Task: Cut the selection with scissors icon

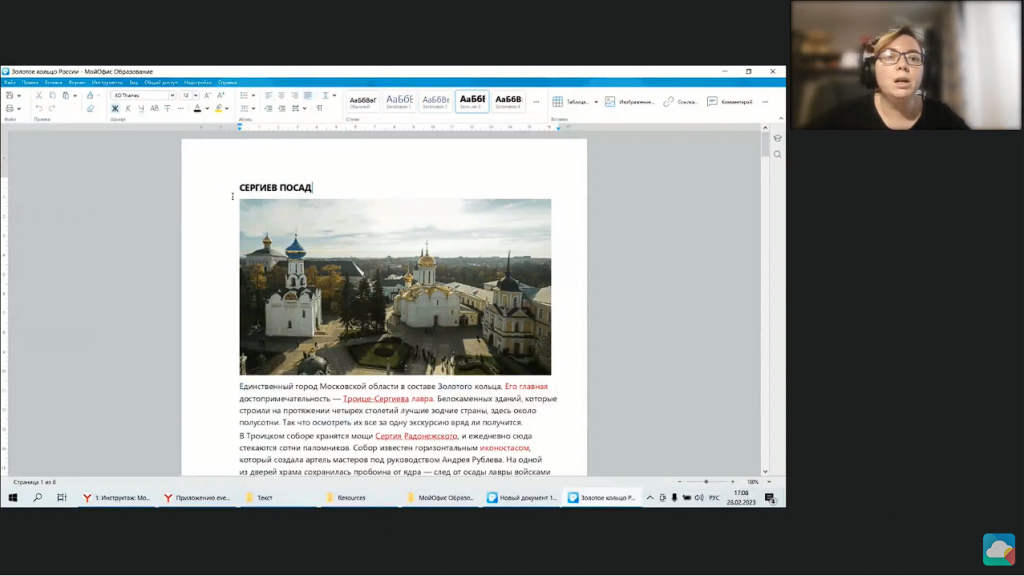Action: 39,95
